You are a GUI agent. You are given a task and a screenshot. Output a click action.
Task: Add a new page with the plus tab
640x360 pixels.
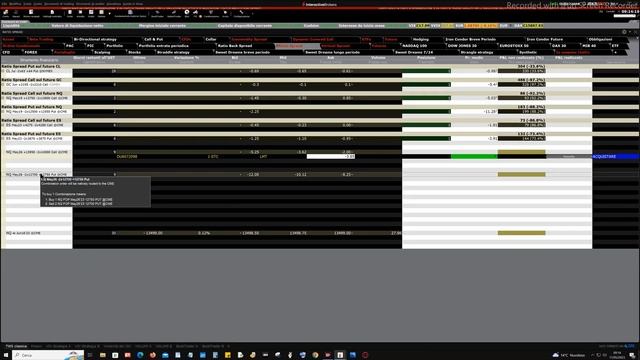[x=616, y=53]
